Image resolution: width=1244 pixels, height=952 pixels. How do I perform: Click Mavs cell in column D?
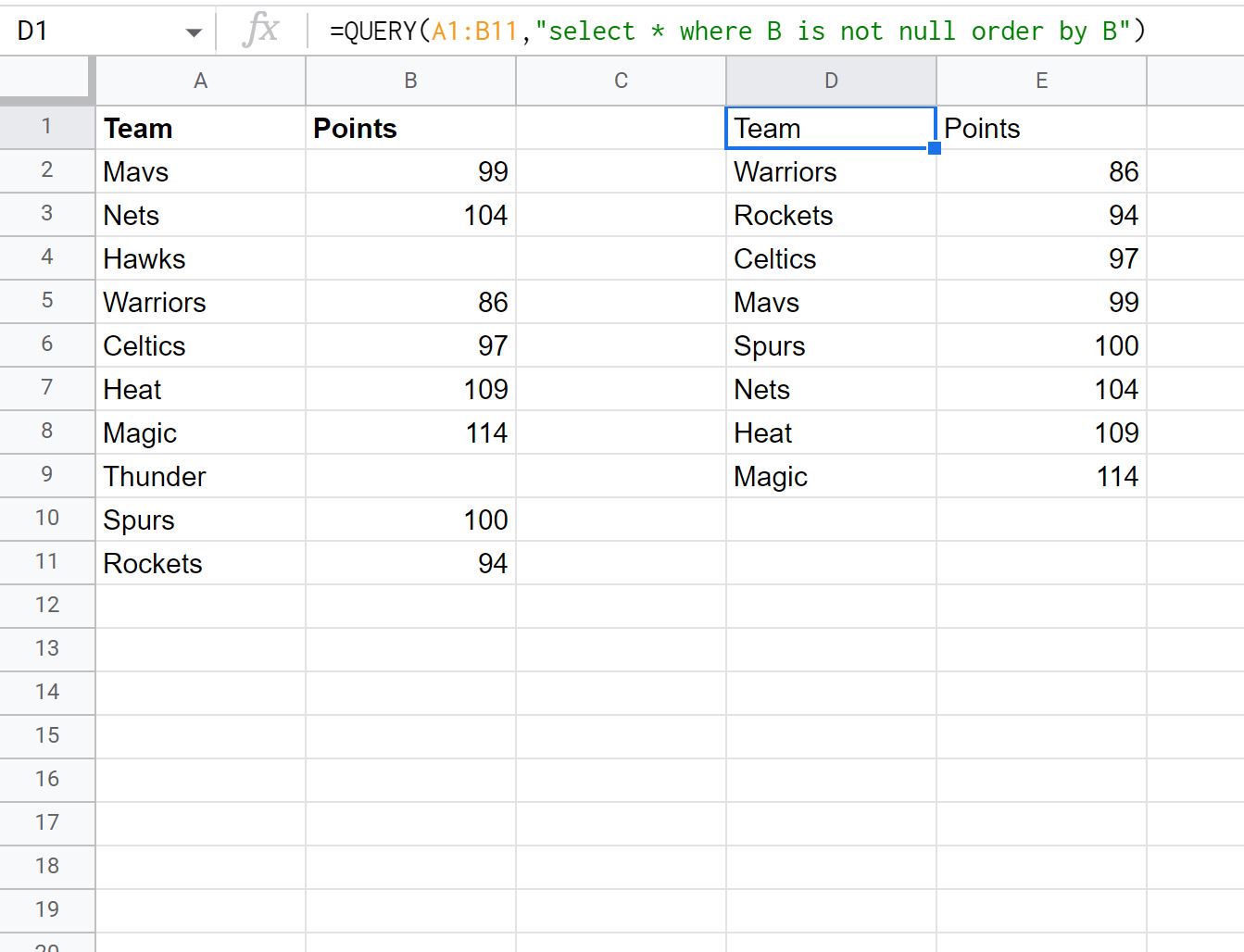click(x=831, y=302)
